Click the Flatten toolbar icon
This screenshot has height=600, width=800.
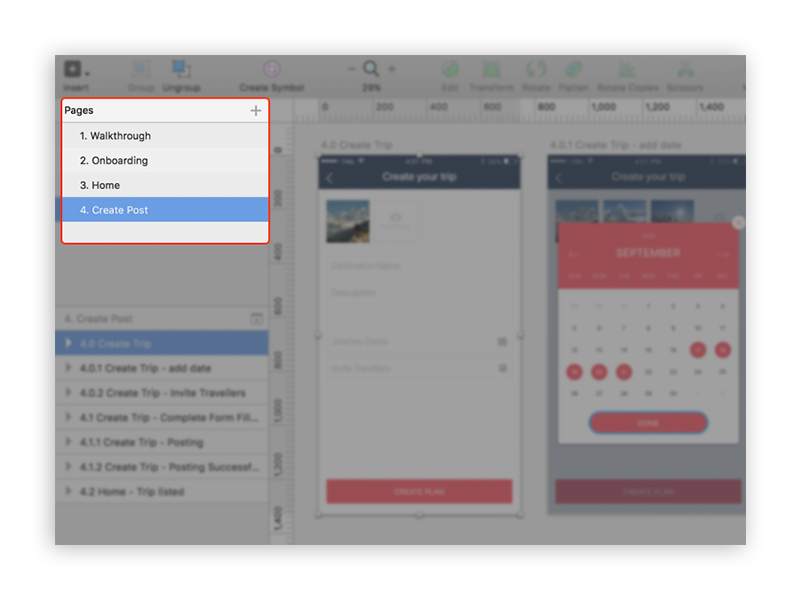click(573, 69)
